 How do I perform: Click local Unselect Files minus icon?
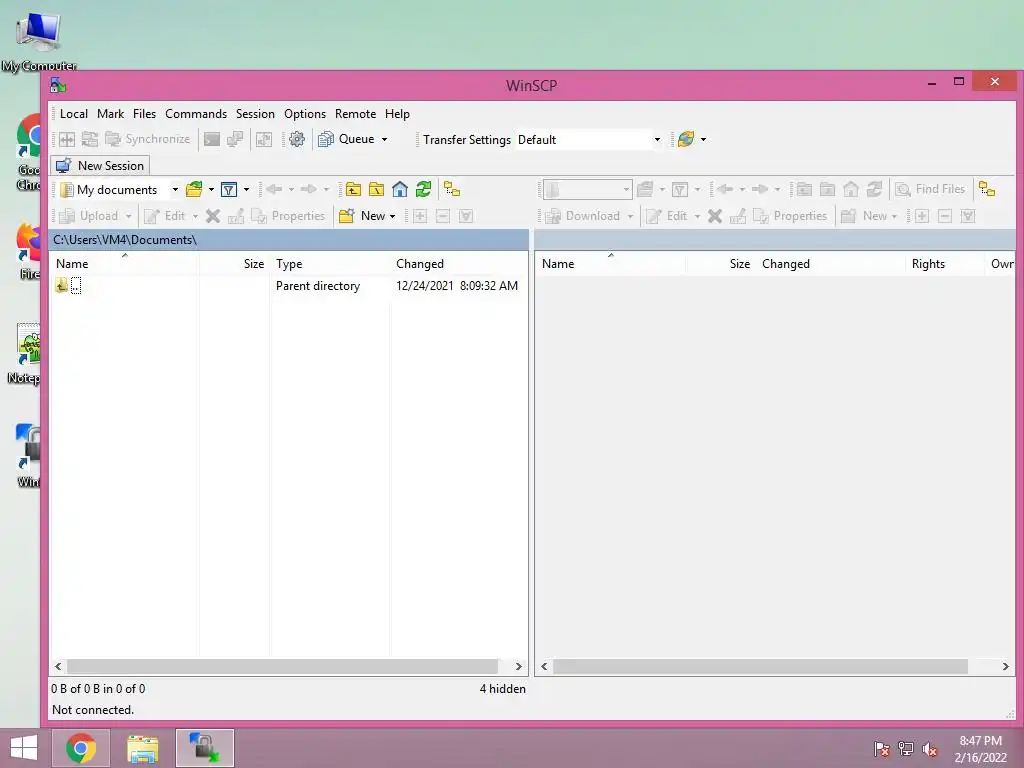coord(443,216)
